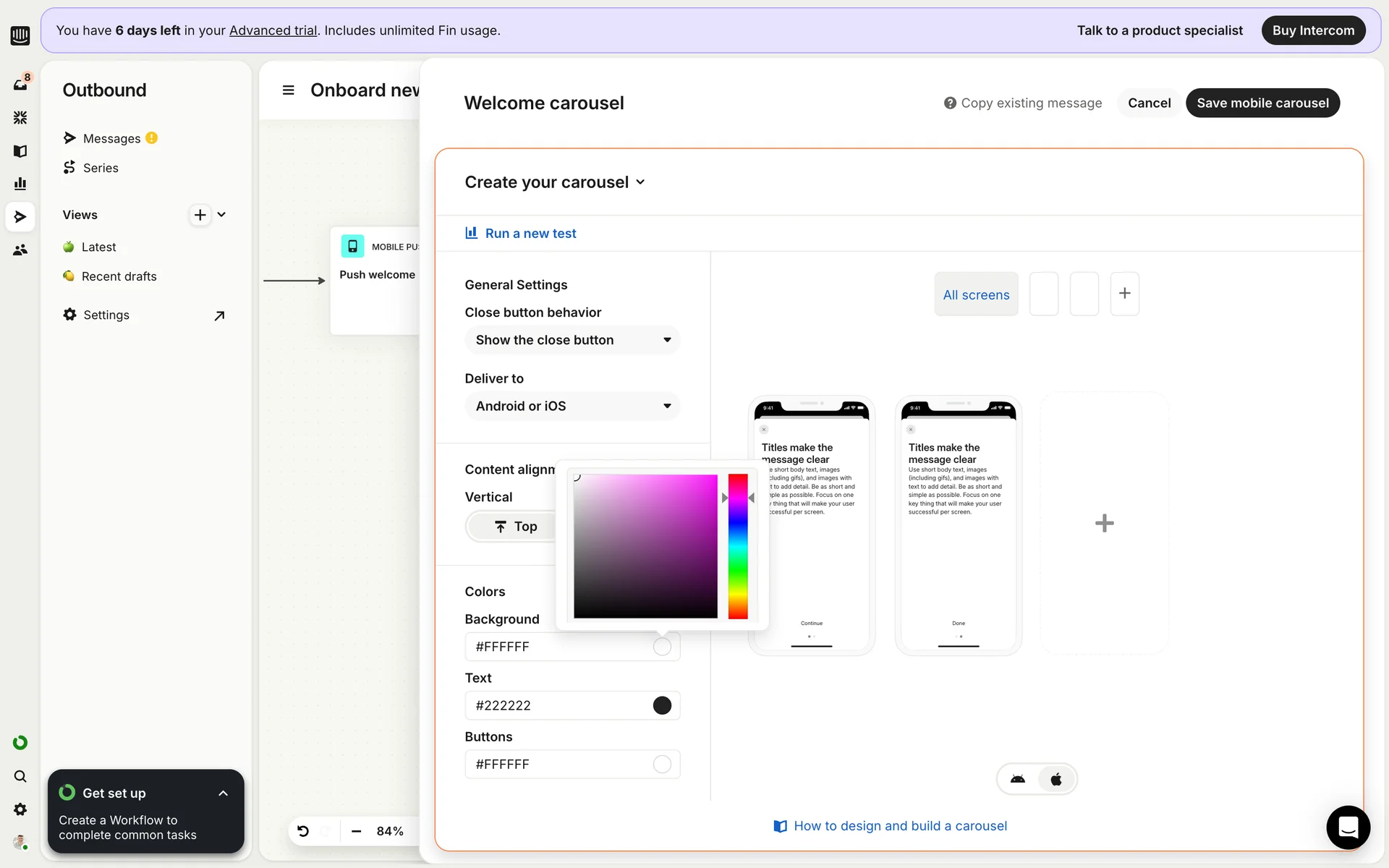Open the Contacts people icon

[20, 250]
